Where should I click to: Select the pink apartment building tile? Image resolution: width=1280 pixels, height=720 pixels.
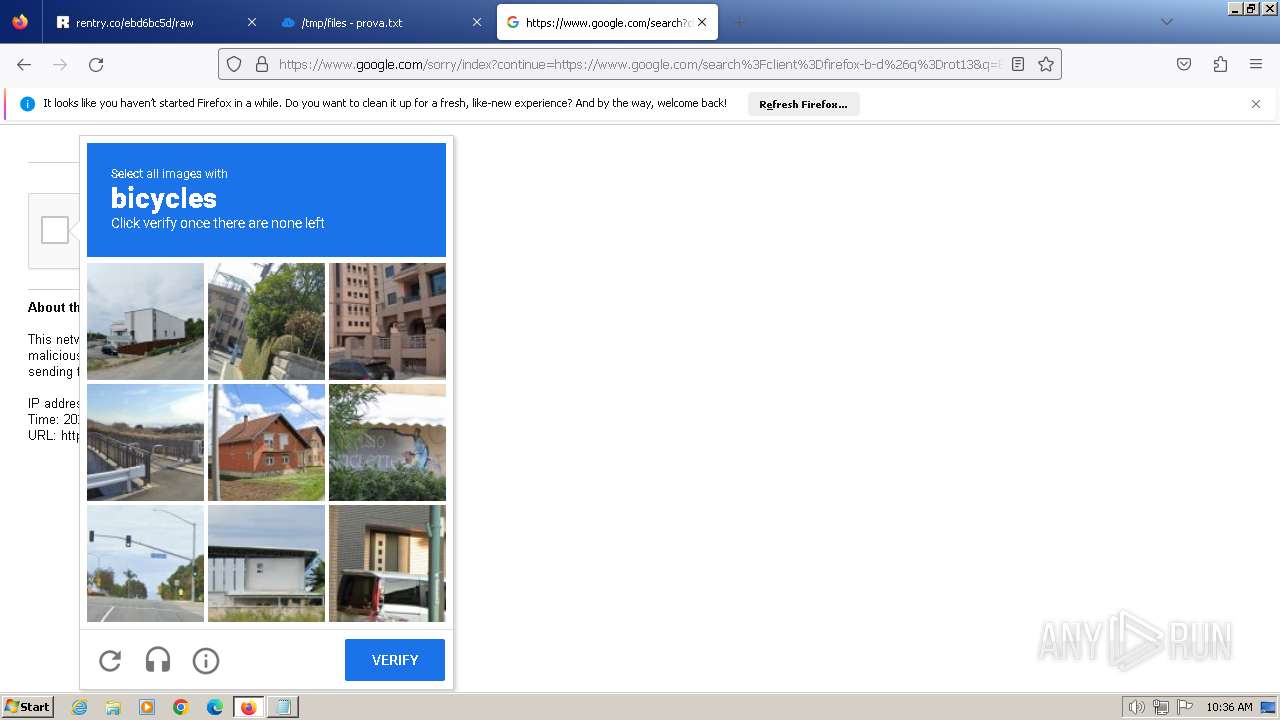click(387, 321)
